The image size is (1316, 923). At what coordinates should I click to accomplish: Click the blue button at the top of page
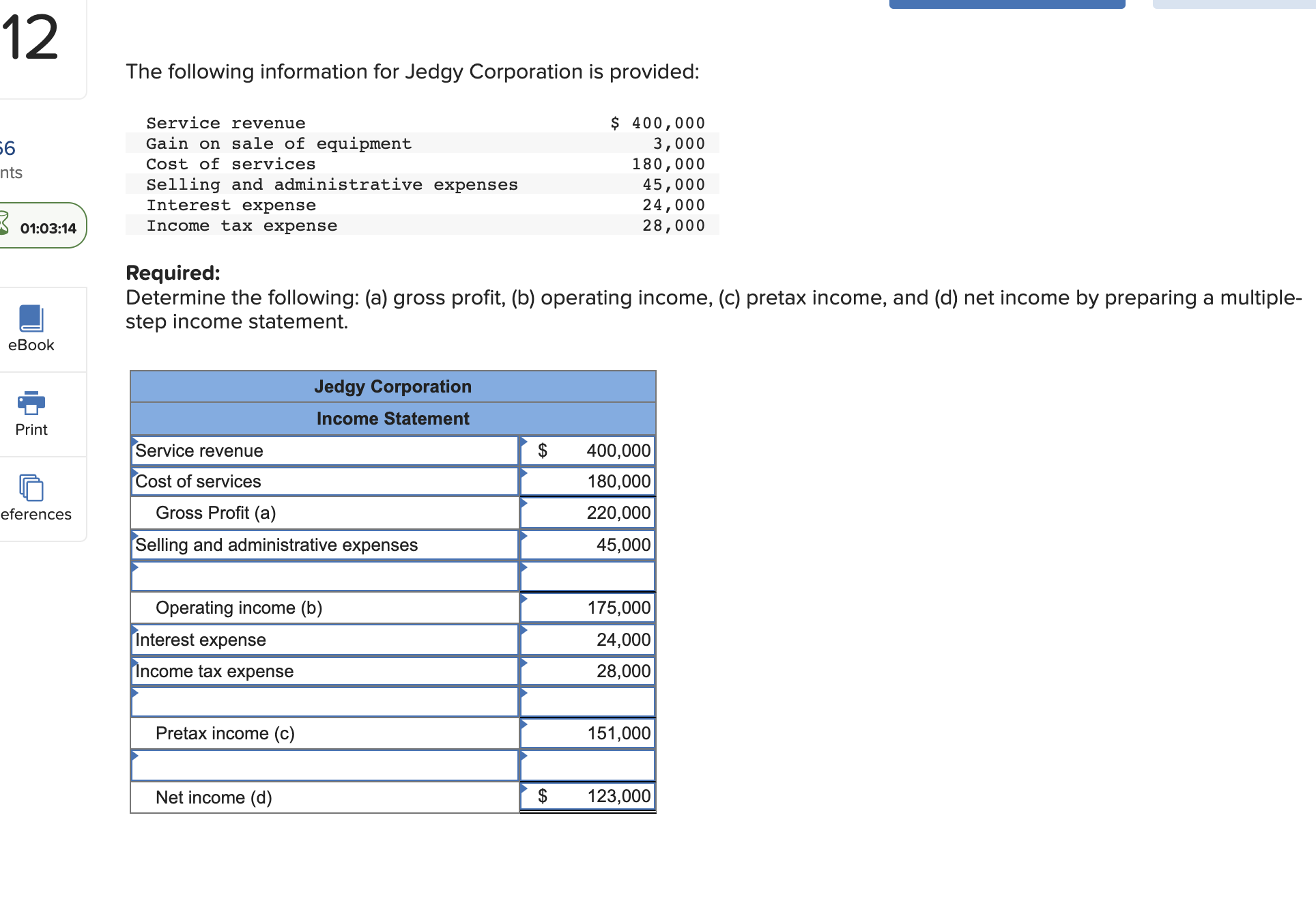(1007, 3)
